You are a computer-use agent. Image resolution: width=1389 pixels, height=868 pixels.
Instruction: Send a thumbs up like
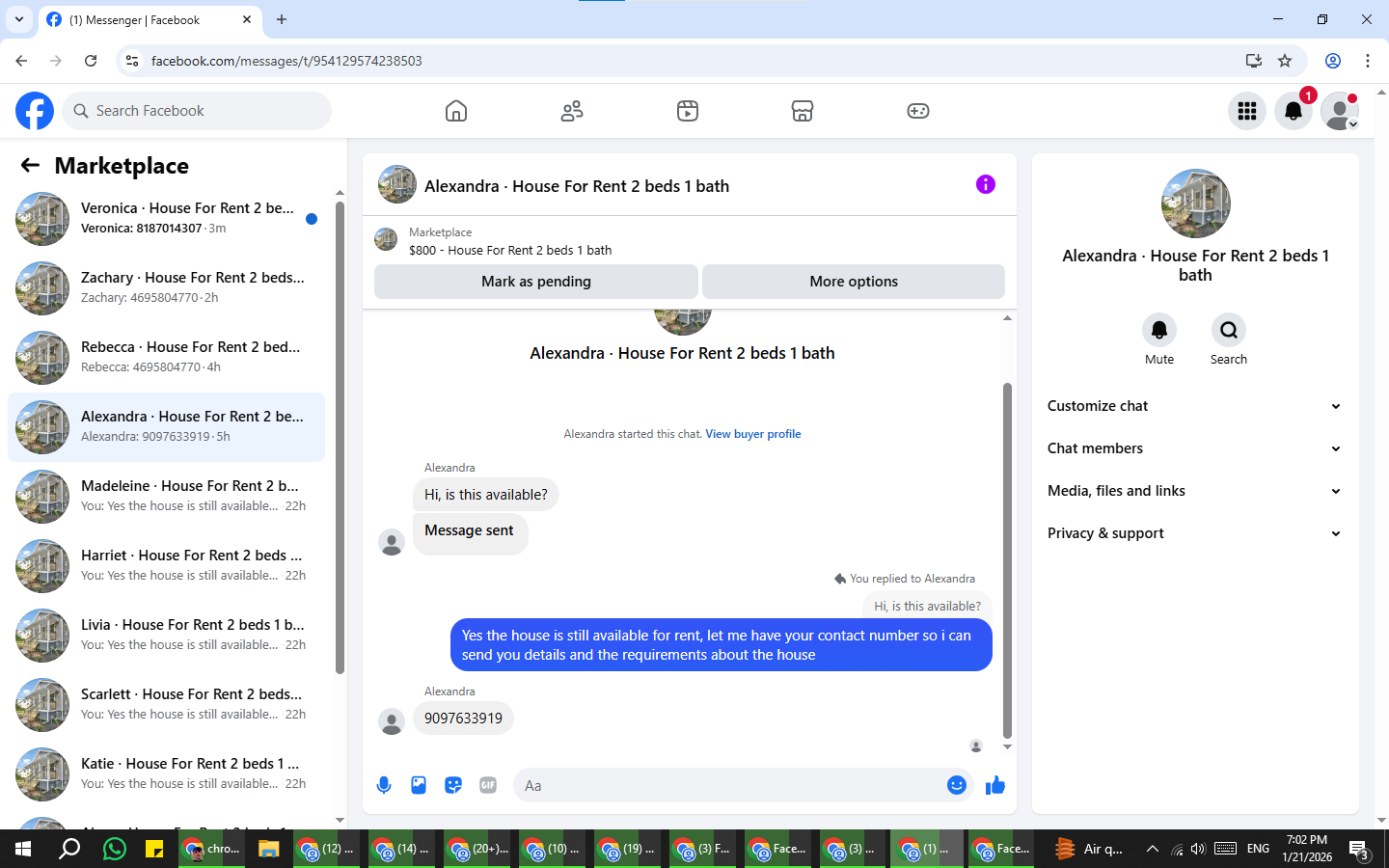[x=995, y=785]
